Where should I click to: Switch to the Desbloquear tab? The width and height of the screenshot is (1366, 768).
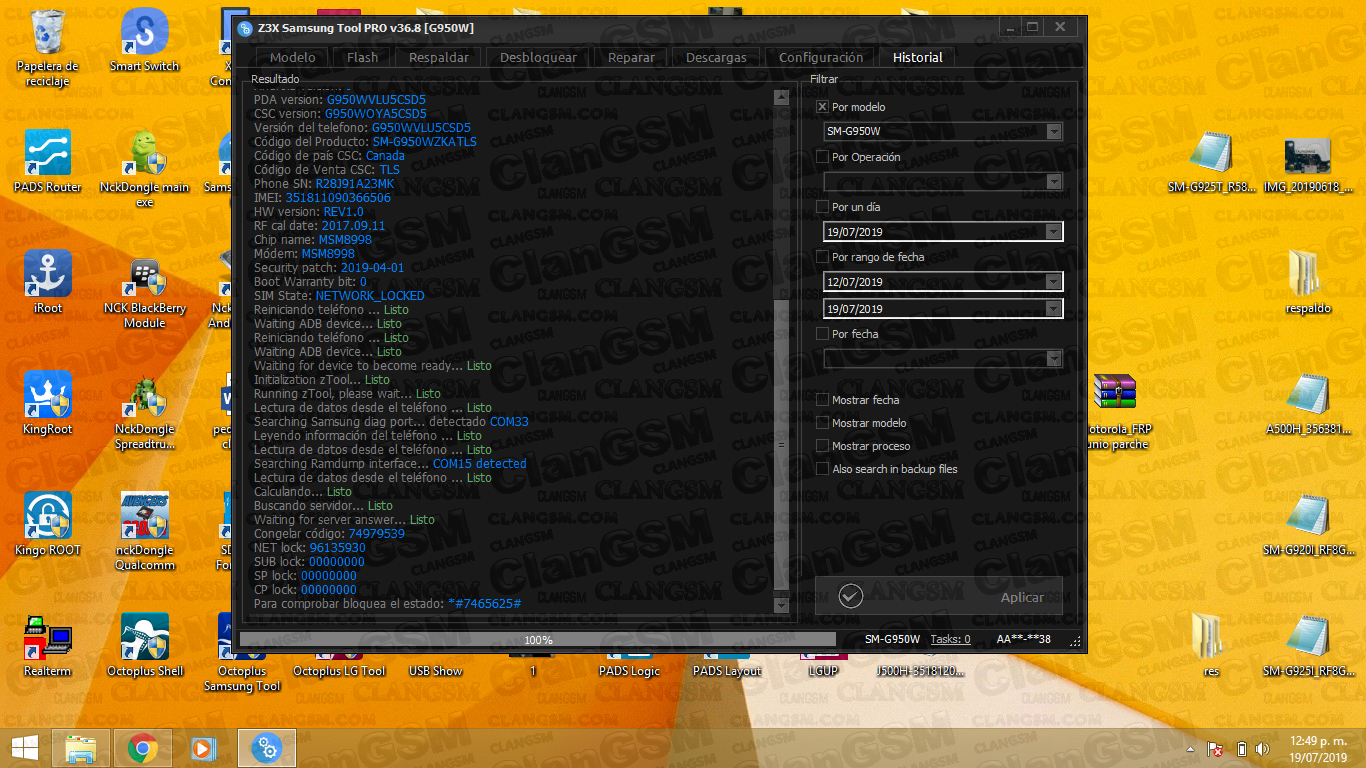(538, 58)
